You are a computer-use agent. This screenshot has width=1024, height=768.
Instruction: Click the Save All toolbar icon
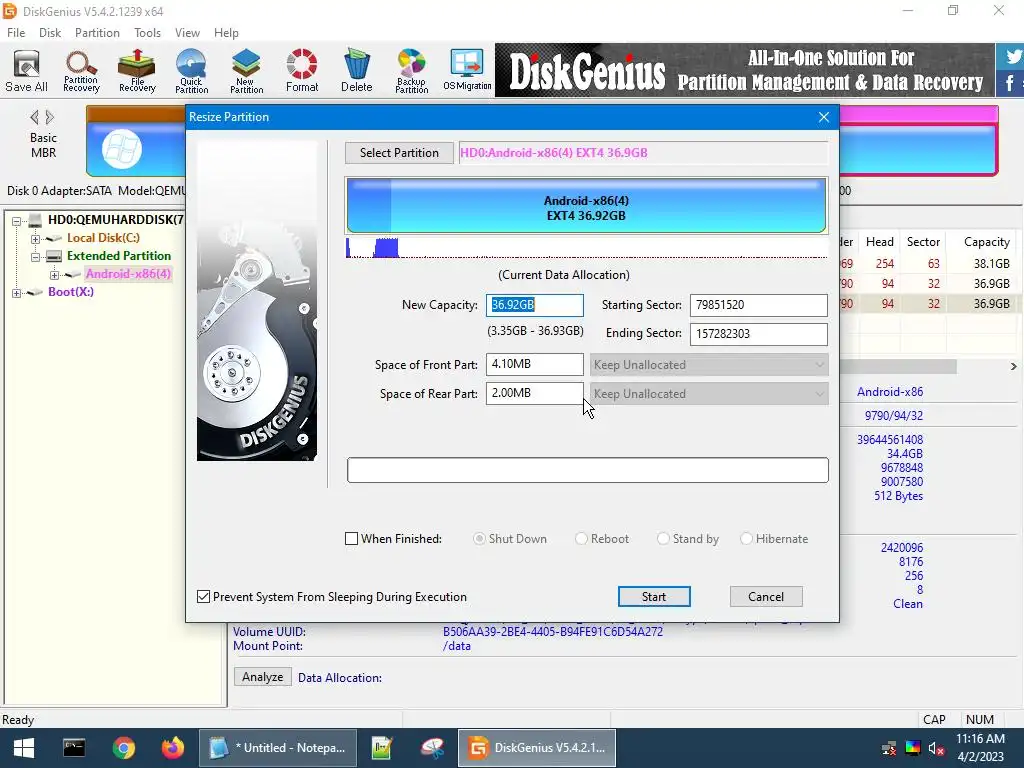pos(26,71)
